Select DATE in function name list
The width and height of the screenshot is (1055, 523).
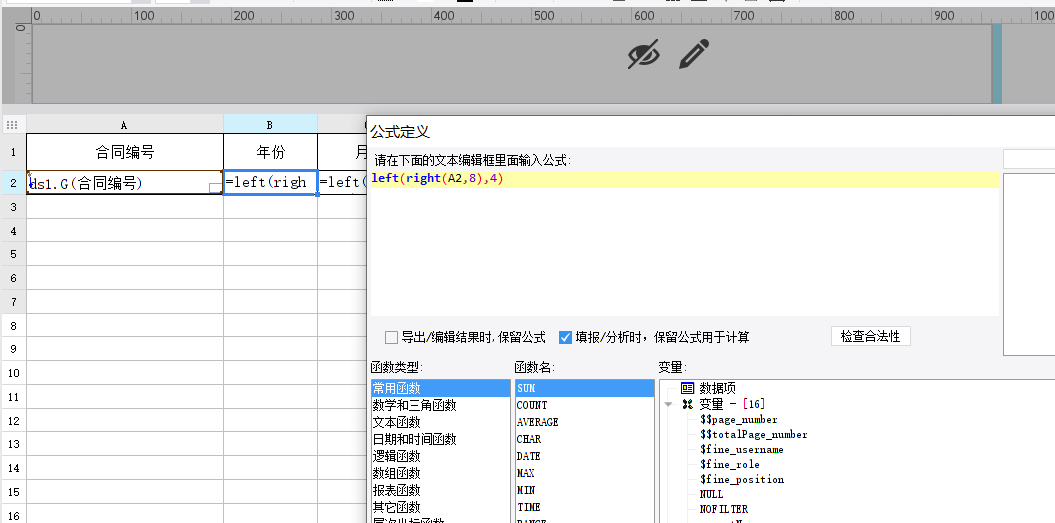point(585,456)
